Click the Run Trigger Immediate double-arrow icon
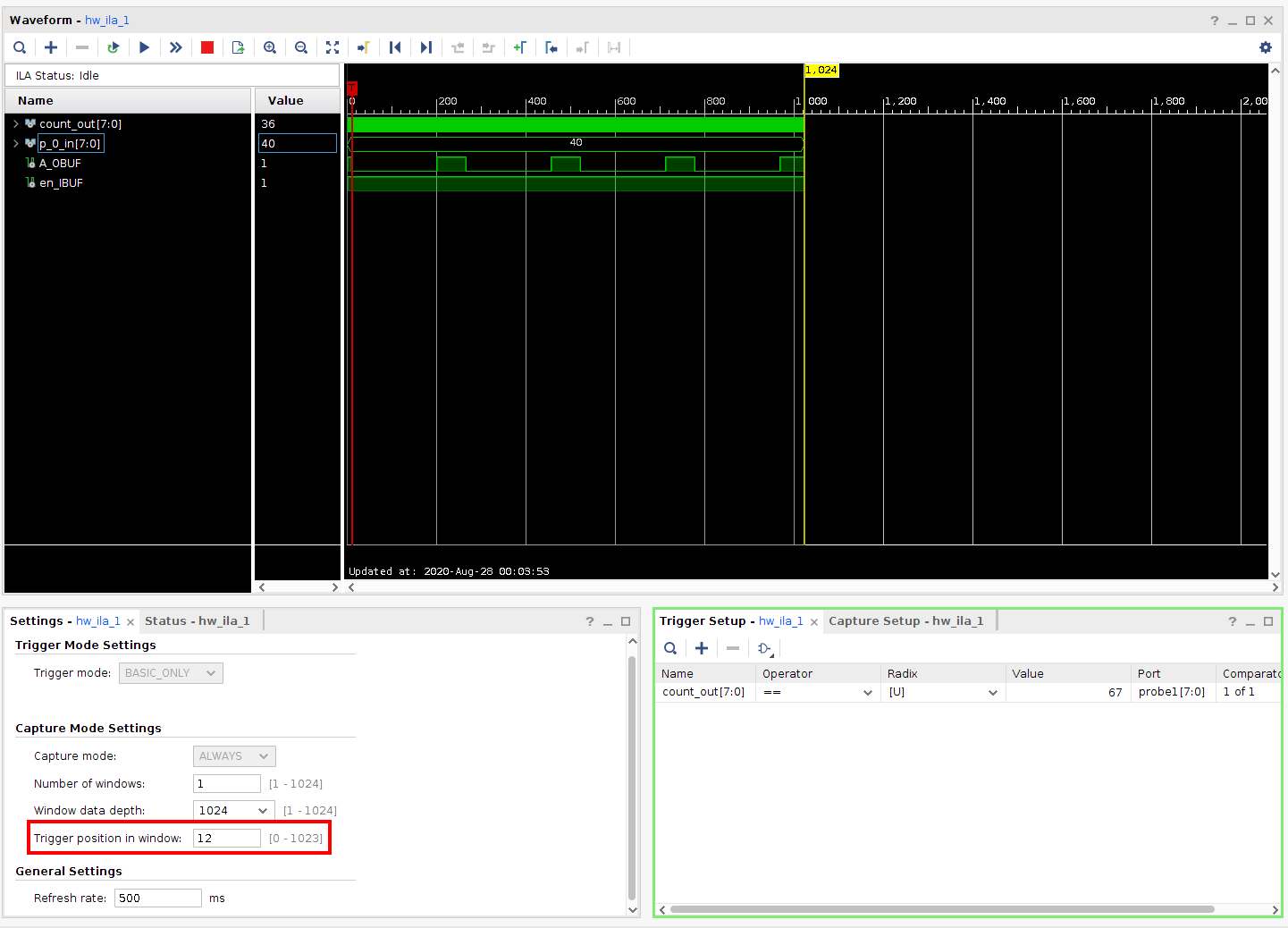Image resolution: width=1288 pixels, height=928 pixels. coord(176,47)
